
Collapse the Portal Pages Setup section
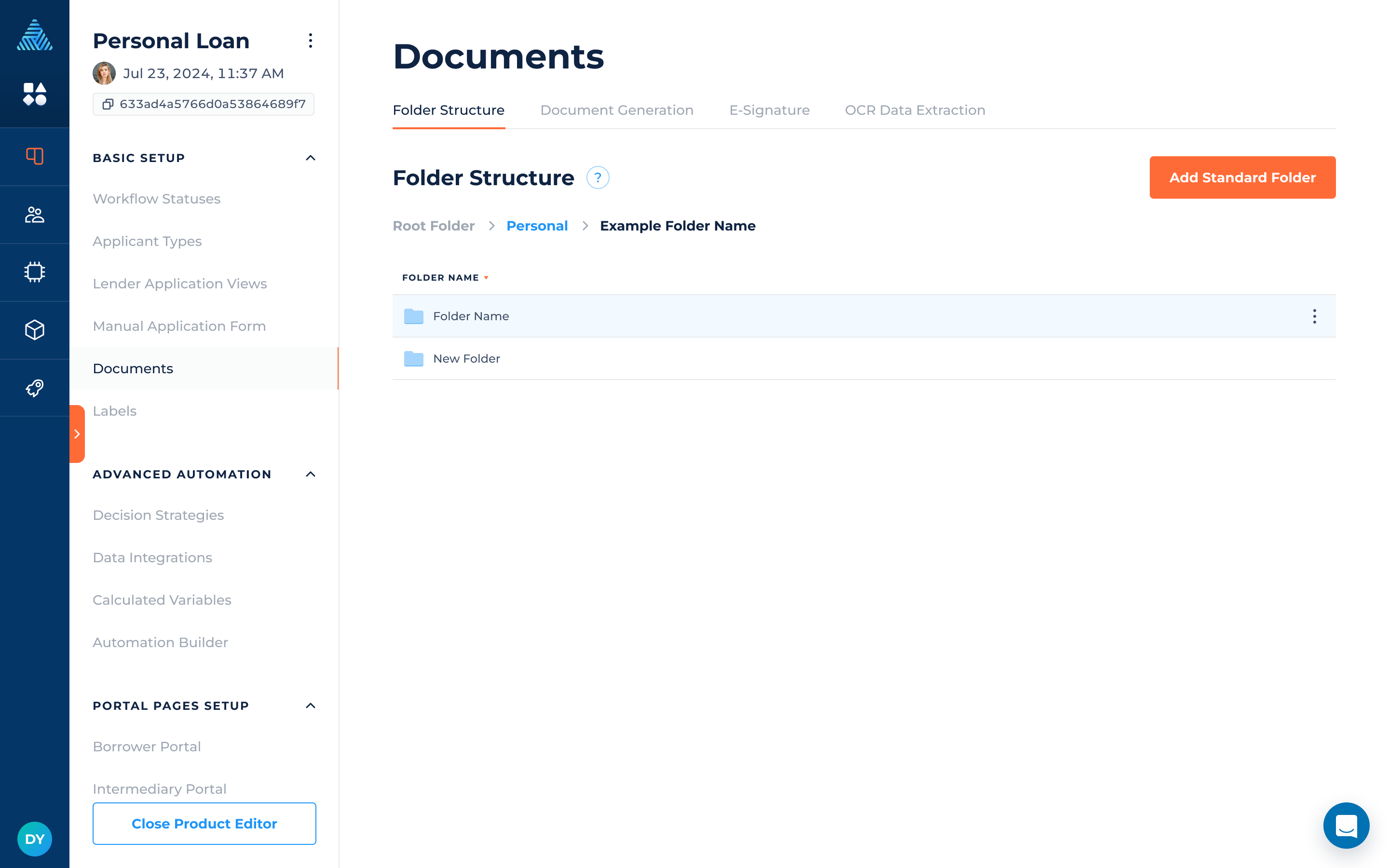click(x=311, y=705)
